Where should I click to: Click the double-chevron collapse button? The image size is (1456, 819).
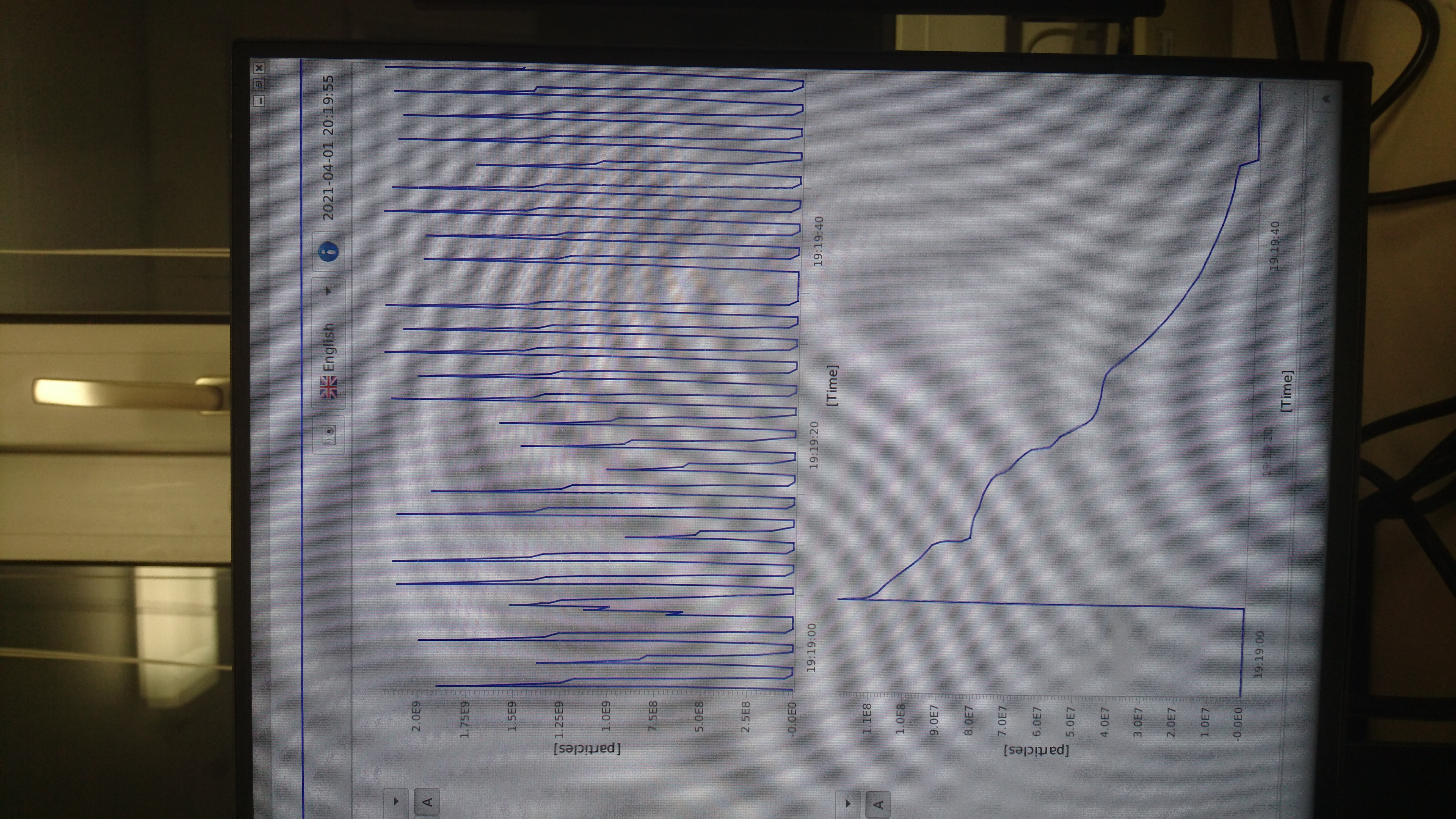click(1327, 99)
